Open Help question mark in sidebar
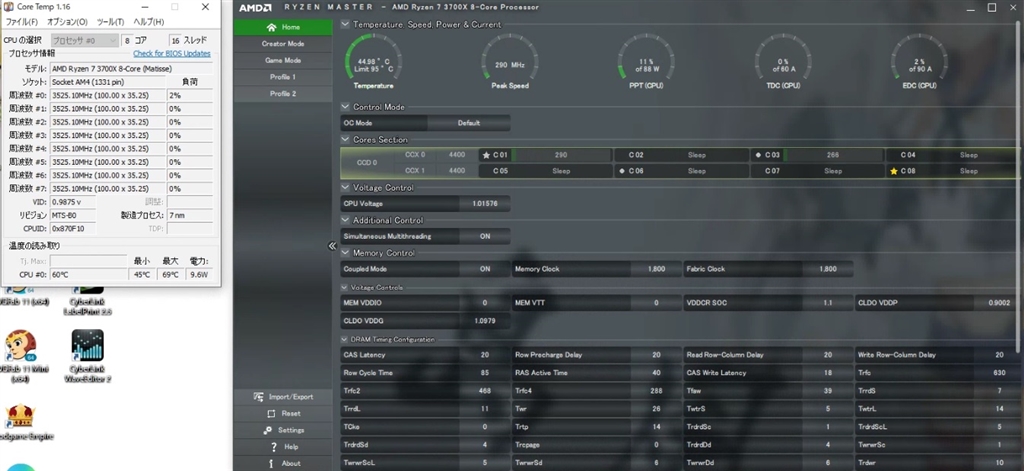Screen dimensions: 1024x471 [x=274, y=447]
